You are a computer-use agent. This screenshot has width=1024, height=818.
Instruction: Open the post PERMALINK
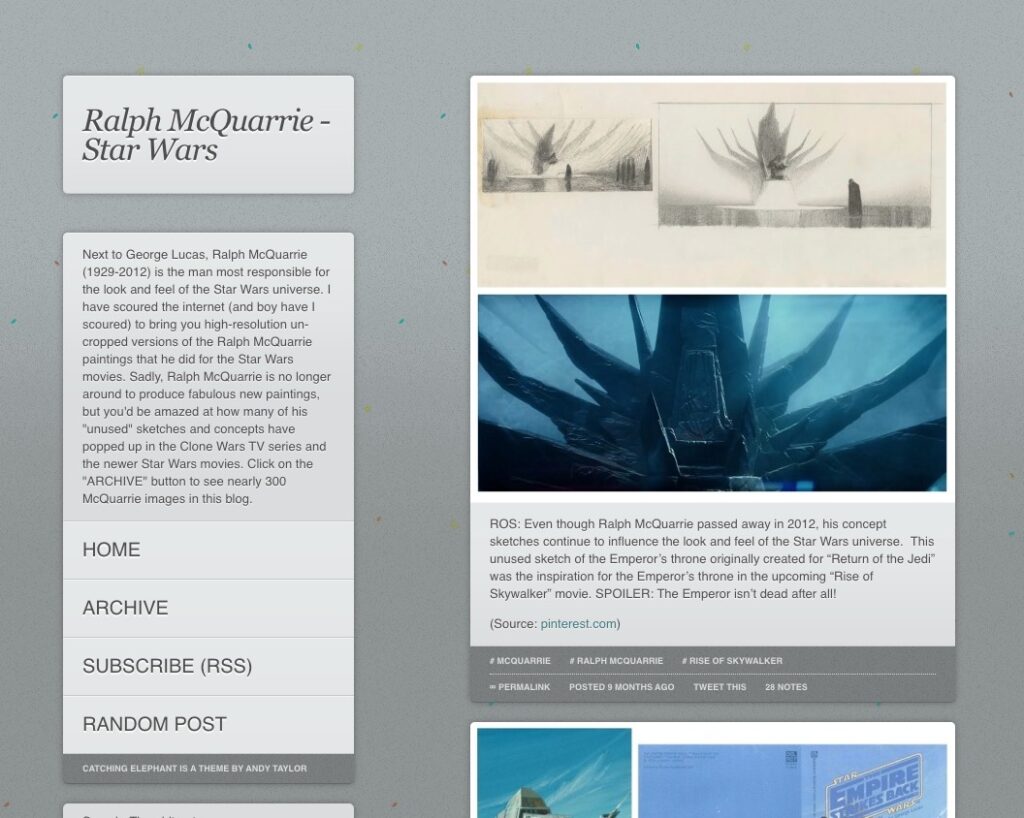coord(520,687)
